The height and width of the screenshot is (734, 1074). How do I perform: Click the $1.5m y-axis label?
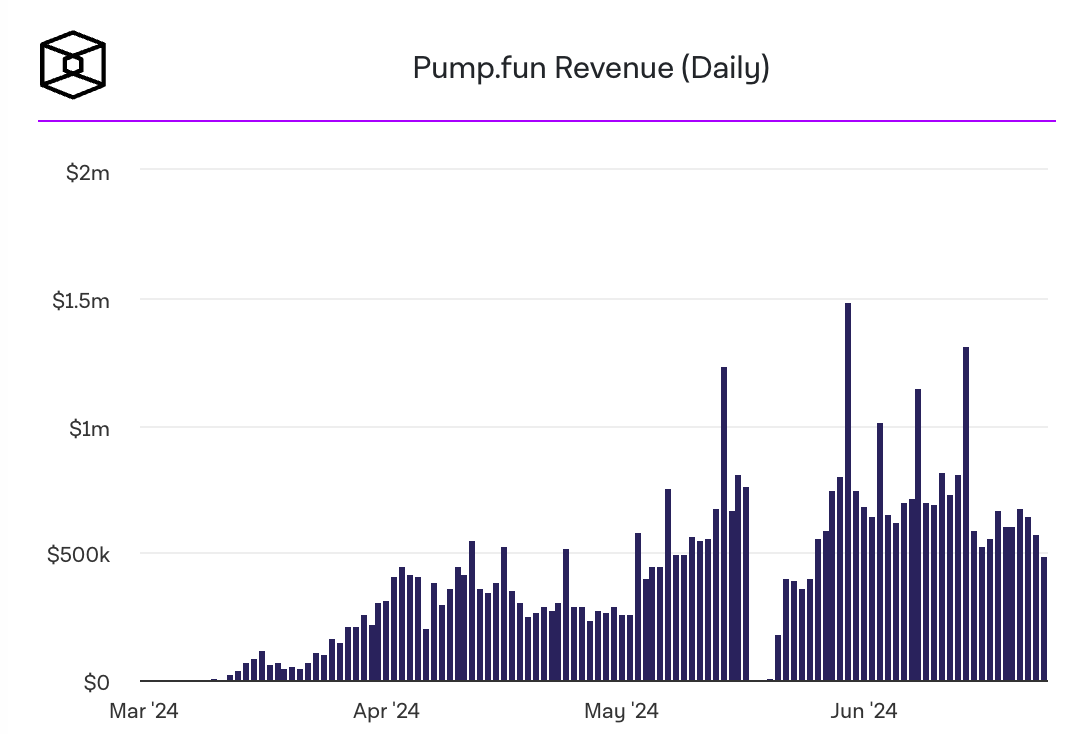click(x=80, y=300)
